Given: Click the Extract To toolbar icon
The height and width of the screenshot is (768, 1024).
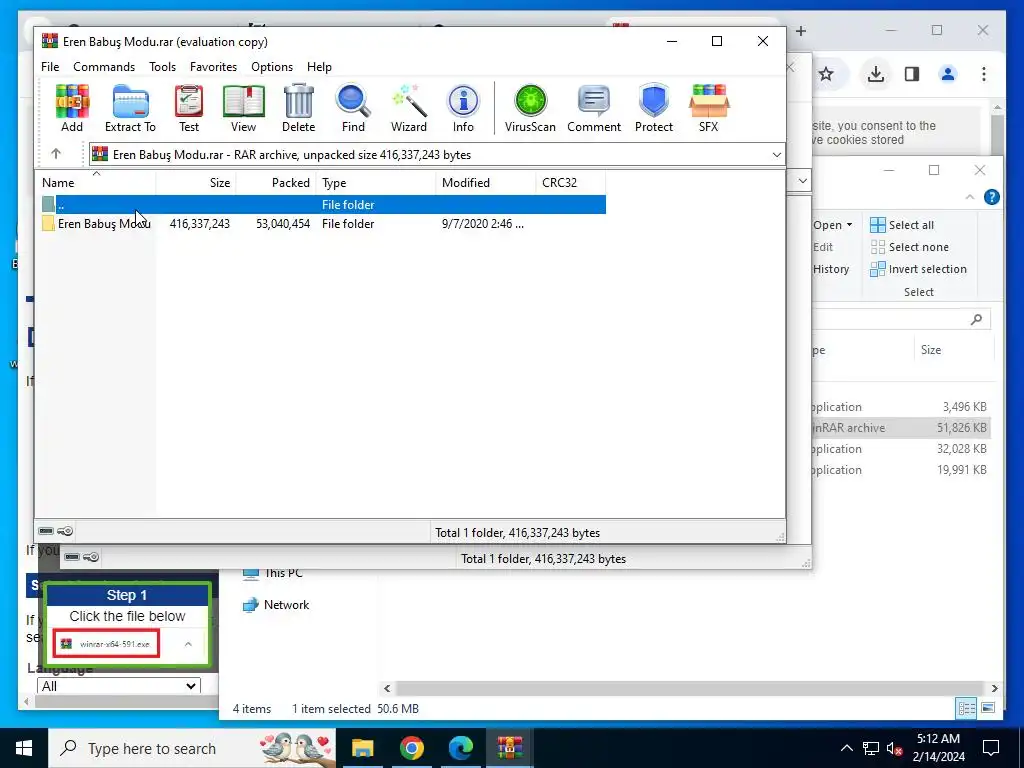Looking at the screenshot, I should pos(131,108).
